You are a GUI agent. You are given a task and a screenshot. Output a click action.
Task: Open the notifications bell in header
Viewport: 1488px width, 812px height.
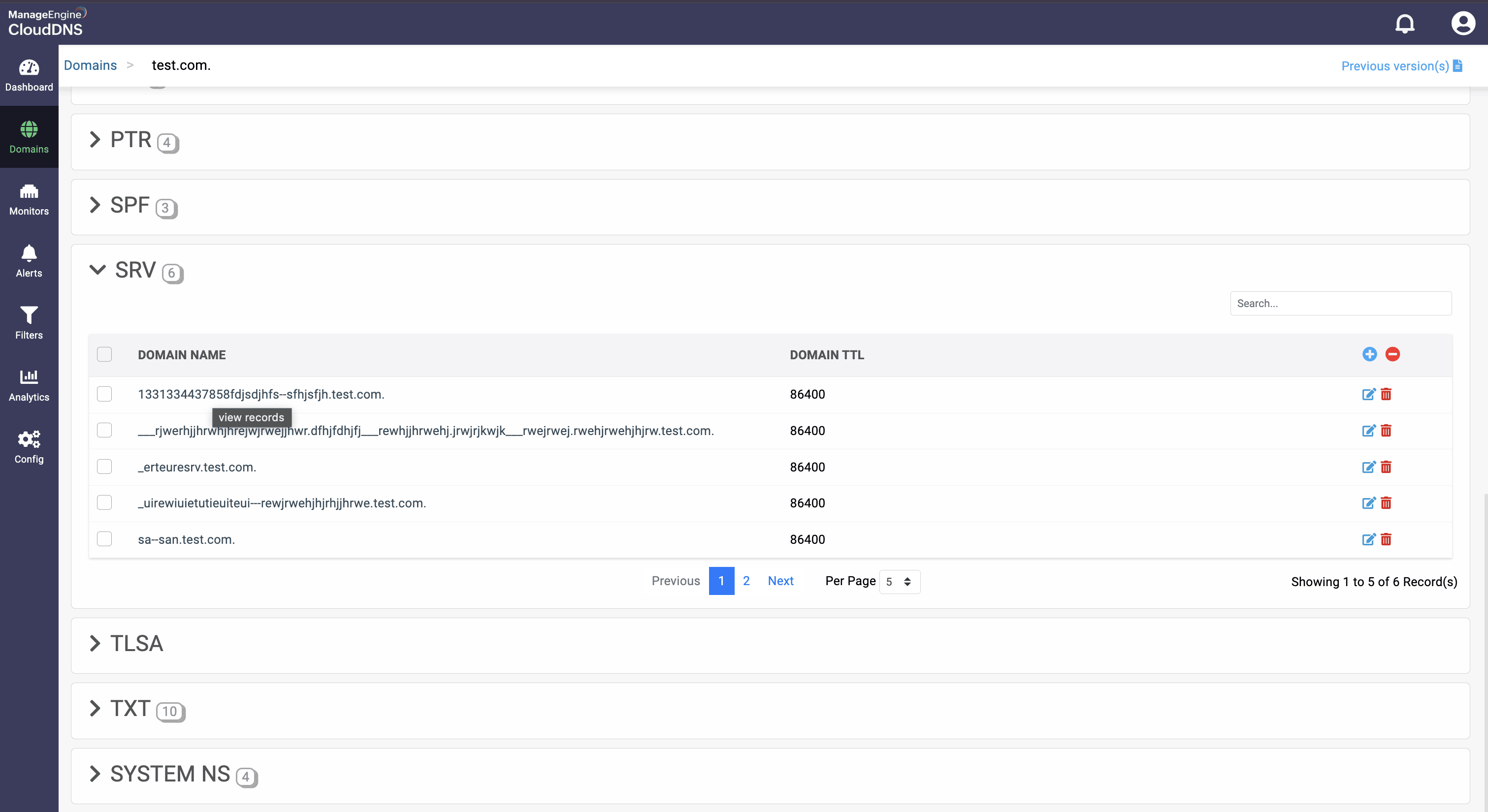point(1404,23)
